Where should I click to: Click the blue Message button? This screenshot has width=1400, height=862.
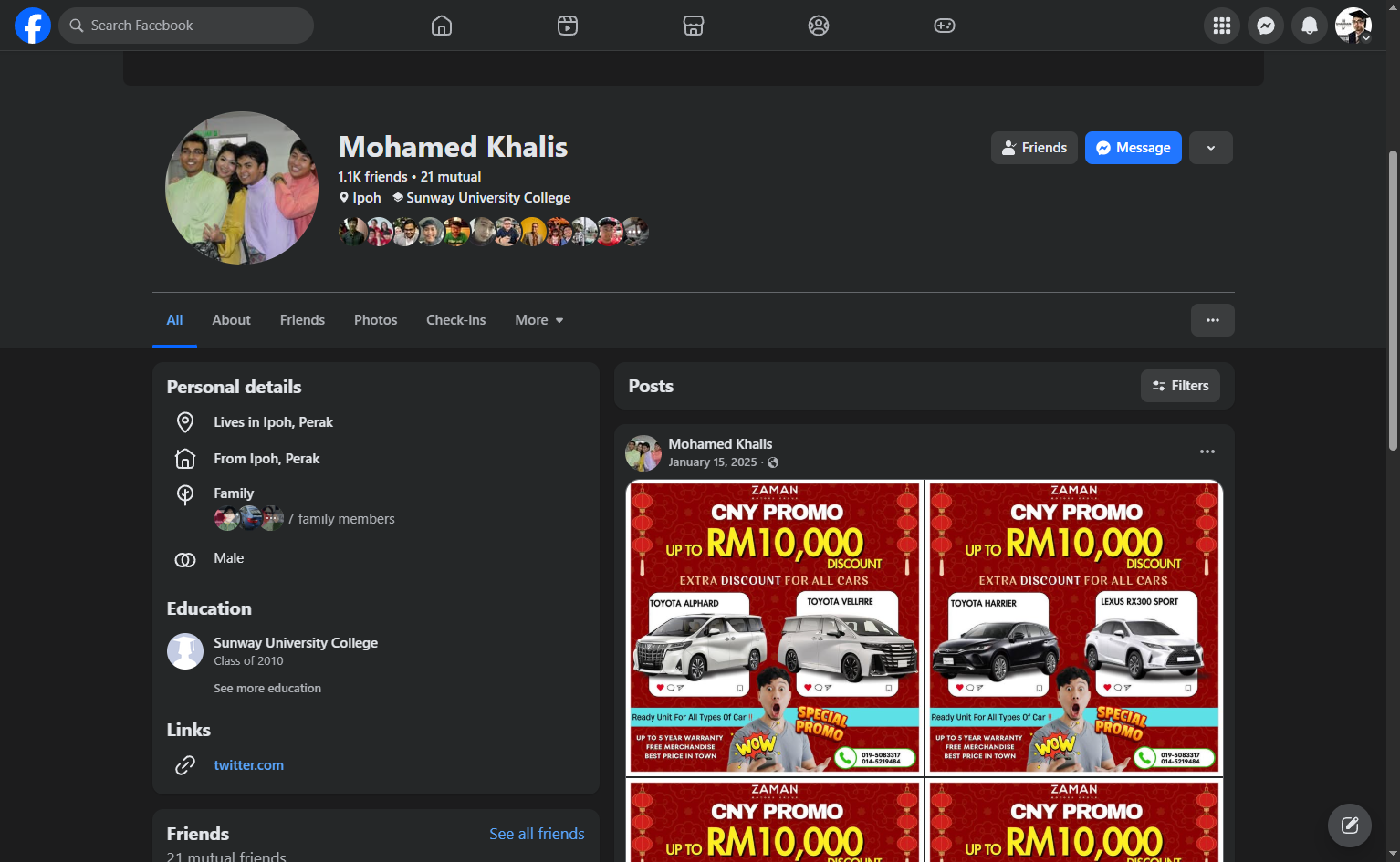1134,148
